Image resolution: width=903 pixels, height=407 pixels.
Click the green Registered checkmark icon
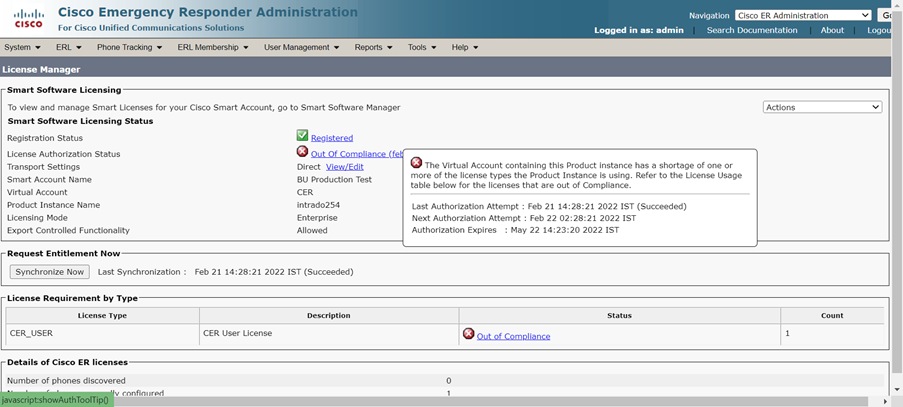point(302,136)
